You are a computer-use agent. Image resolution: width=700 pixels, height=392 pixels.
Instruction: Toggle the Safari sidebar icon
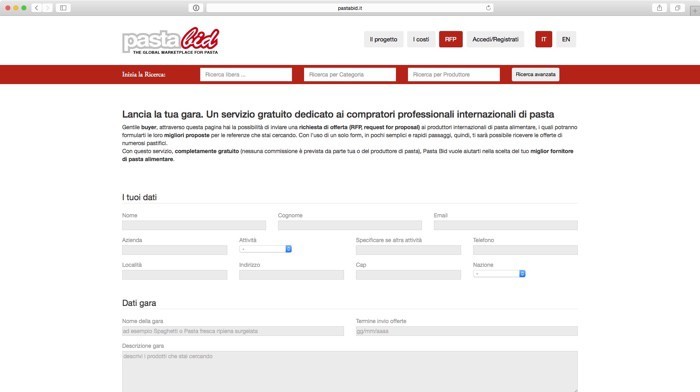click(x=63, y=8)
